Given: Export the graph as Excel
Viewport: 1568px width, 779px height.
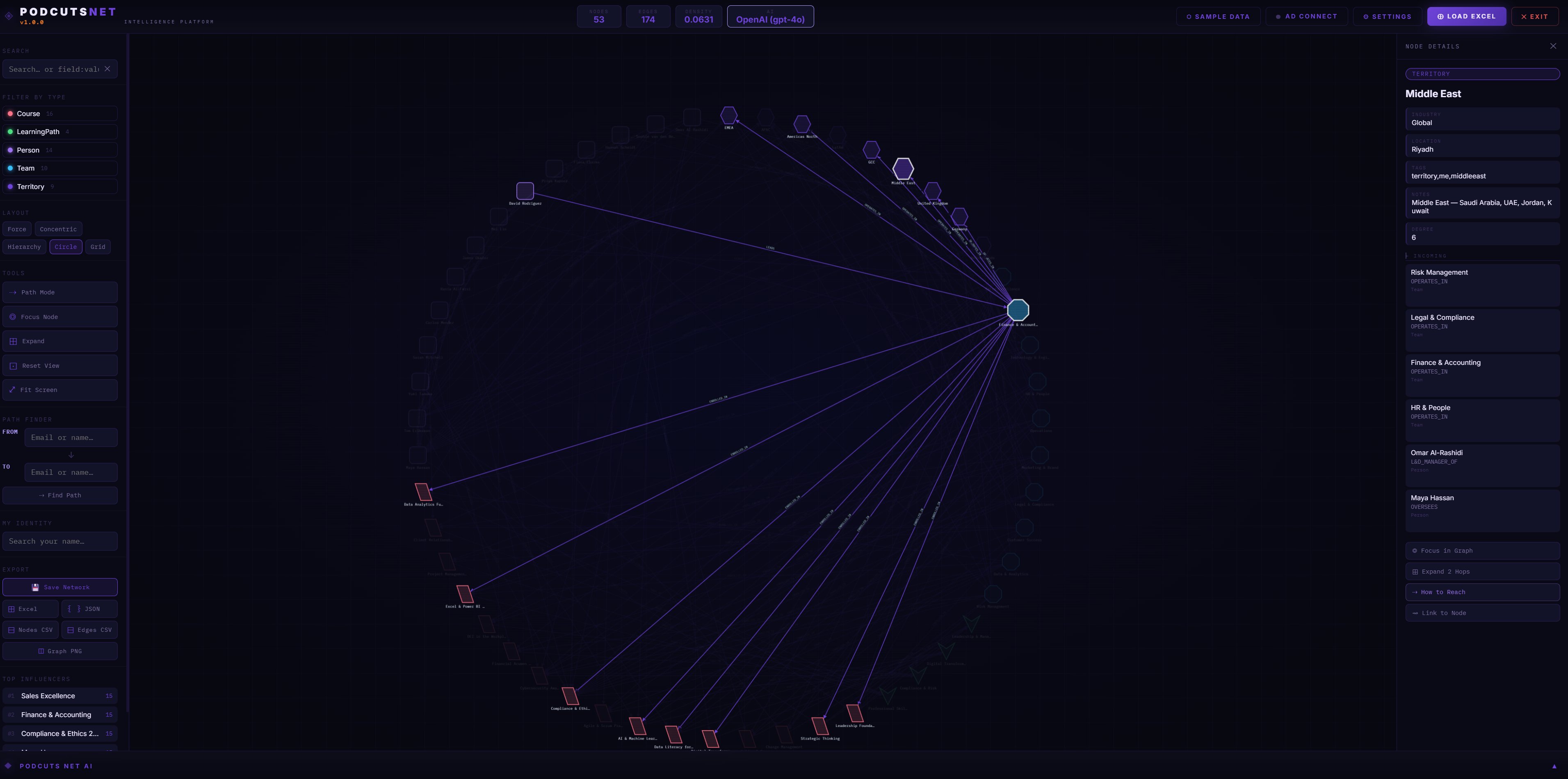Looking at the screenshot, I should [x=30, y=609].
